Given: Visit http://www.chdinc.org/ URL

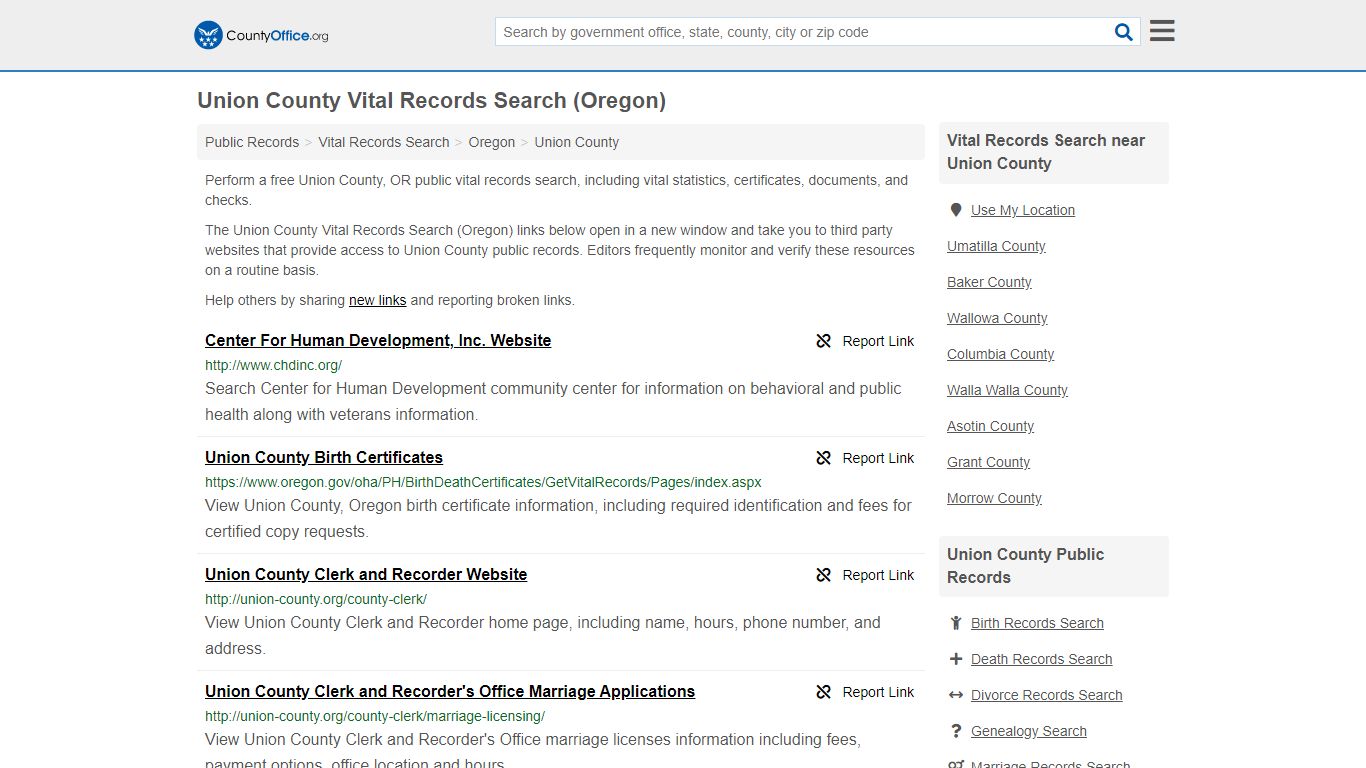Looking at the screenshot, I should [274, 365].
